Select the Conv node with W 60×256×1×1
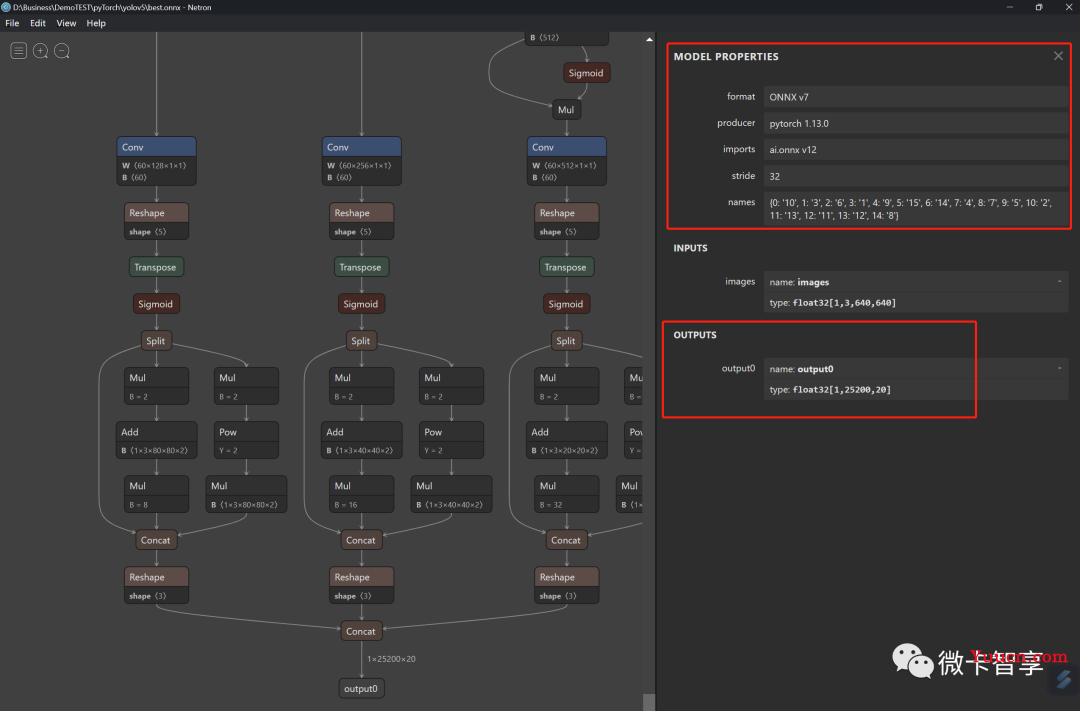This screenshot has height=711, width=1080. click(x=362, y=161)
